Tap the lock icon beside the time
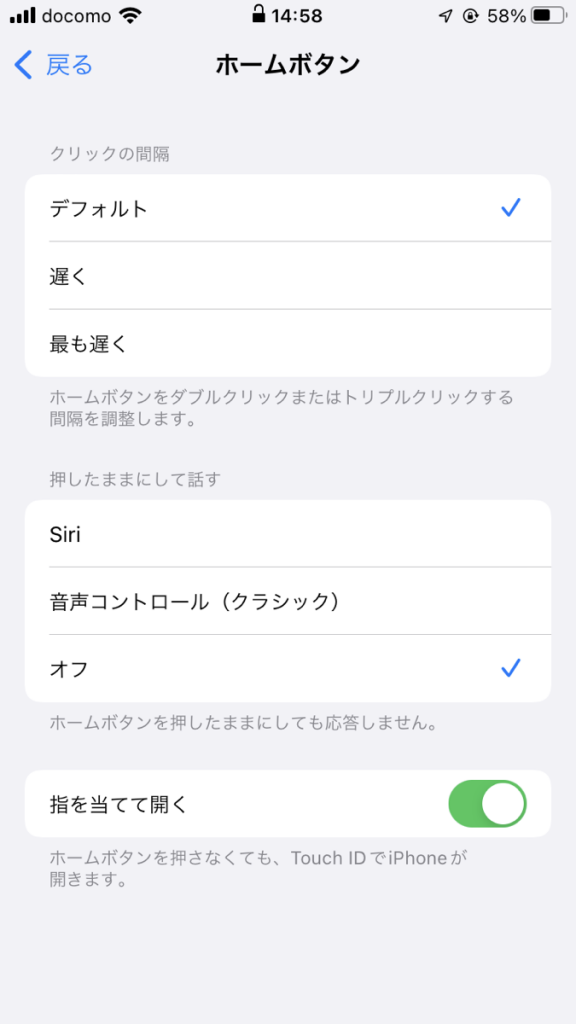576x1024 pixels. (259, 14)
